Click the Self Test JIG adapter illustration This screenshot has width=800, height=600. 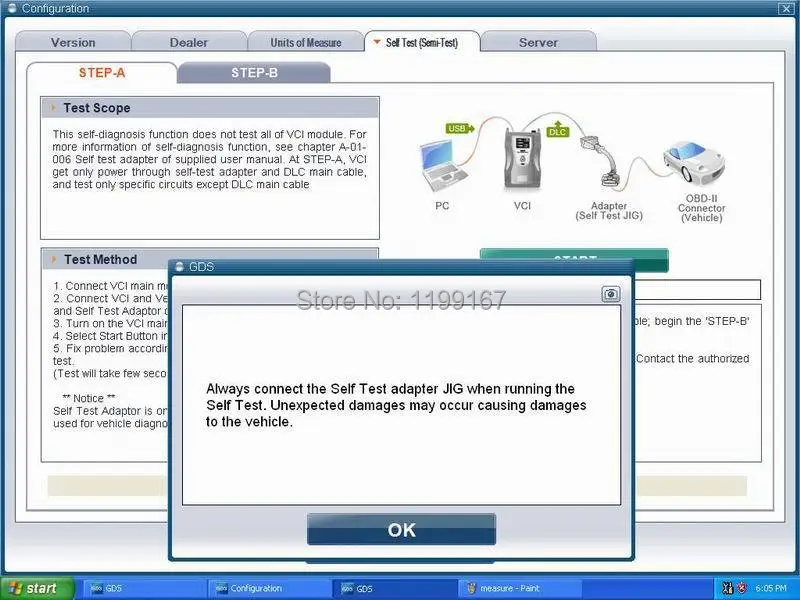click(x=601, y=161)
